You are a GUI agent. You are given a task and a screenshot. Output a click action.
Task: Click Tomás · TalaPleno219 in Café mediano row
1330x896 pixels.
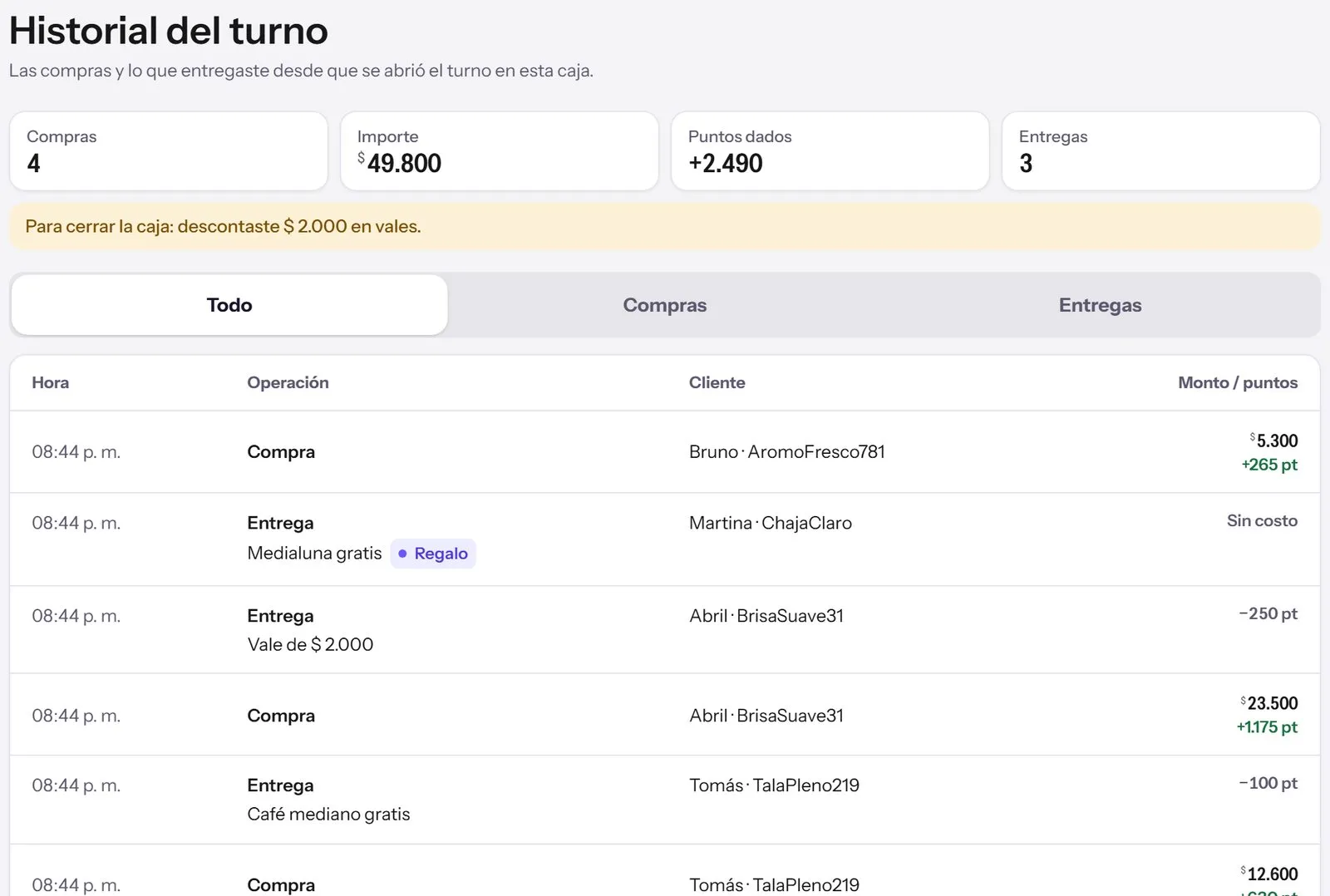[775, 785]
